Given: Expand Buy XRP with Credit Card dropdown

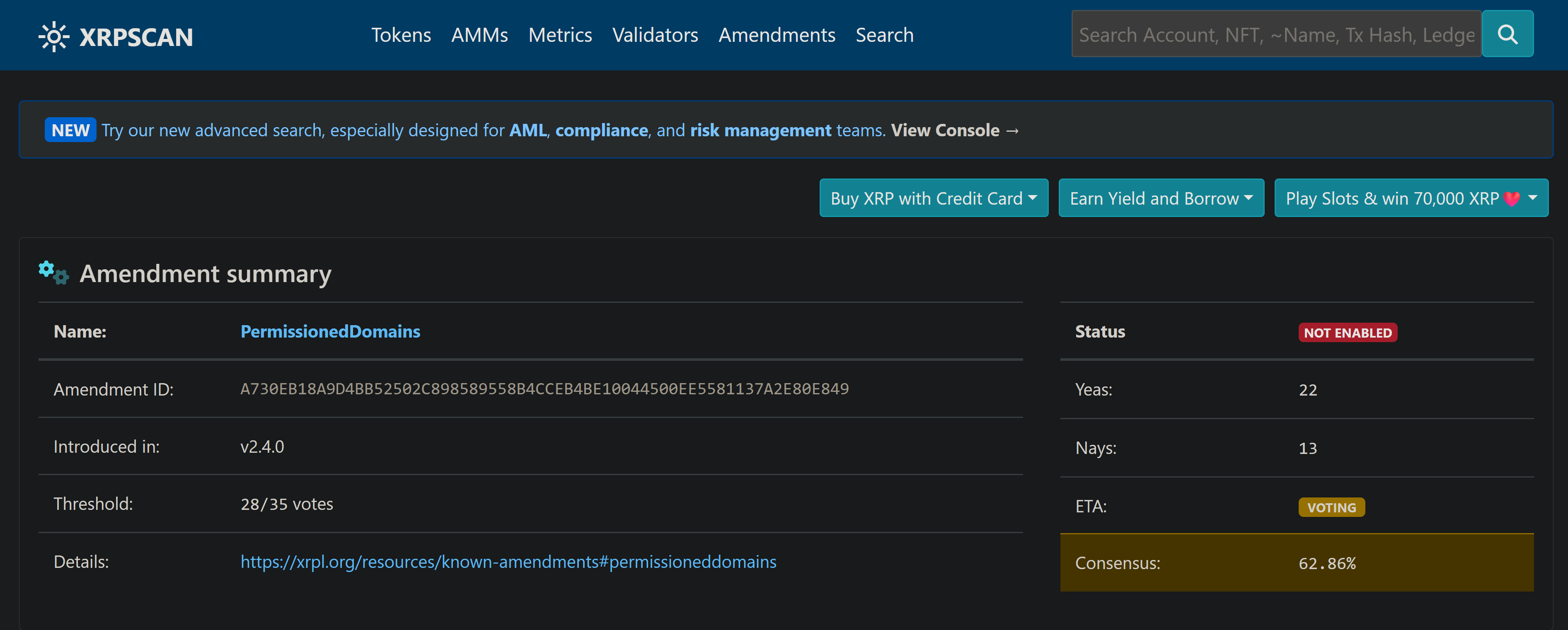Looking at the screenshot, I should [934, 198].
